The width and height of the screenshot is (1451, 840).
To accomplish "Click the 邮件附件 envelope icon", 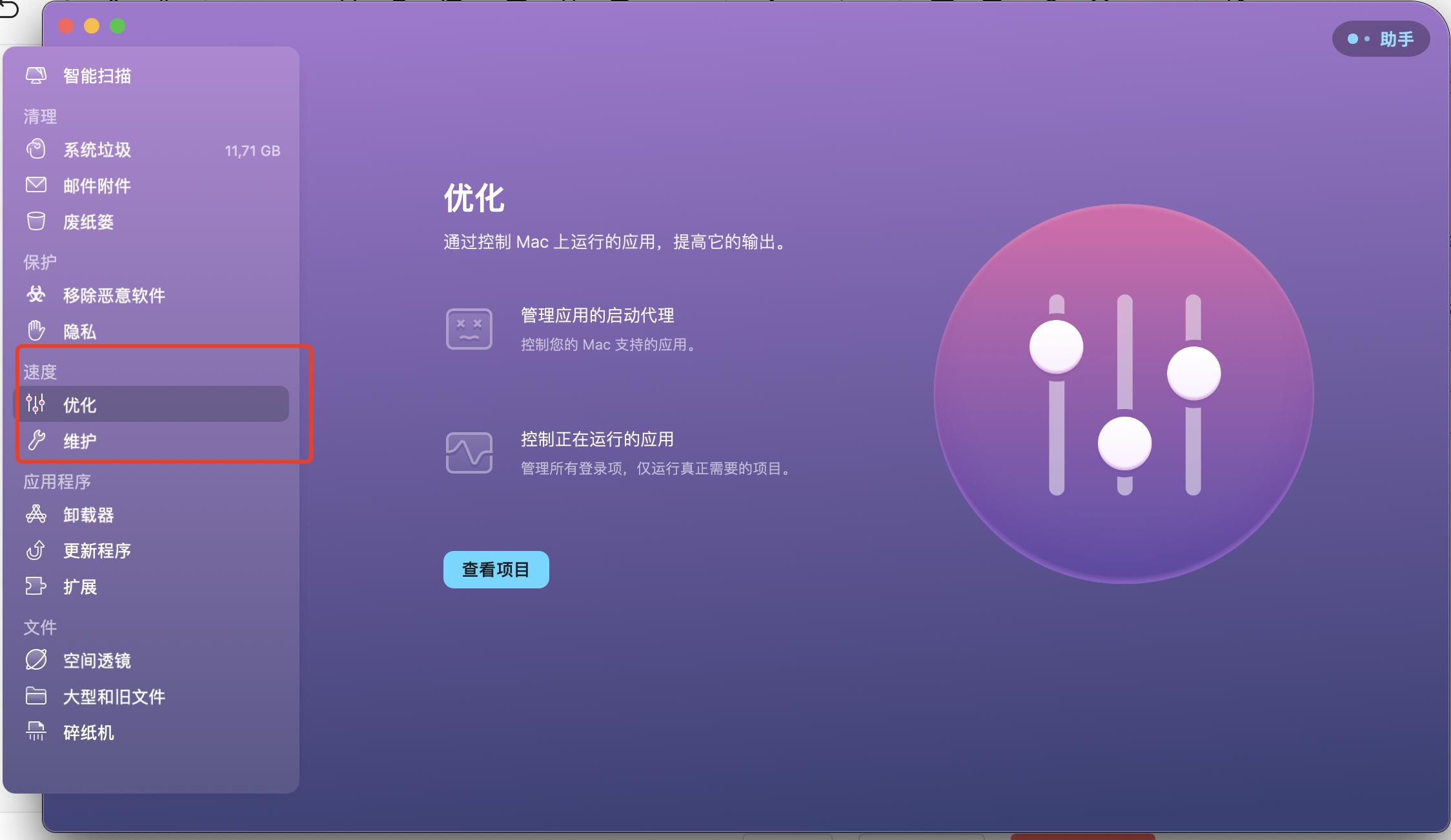I will [x=37, y=185].
